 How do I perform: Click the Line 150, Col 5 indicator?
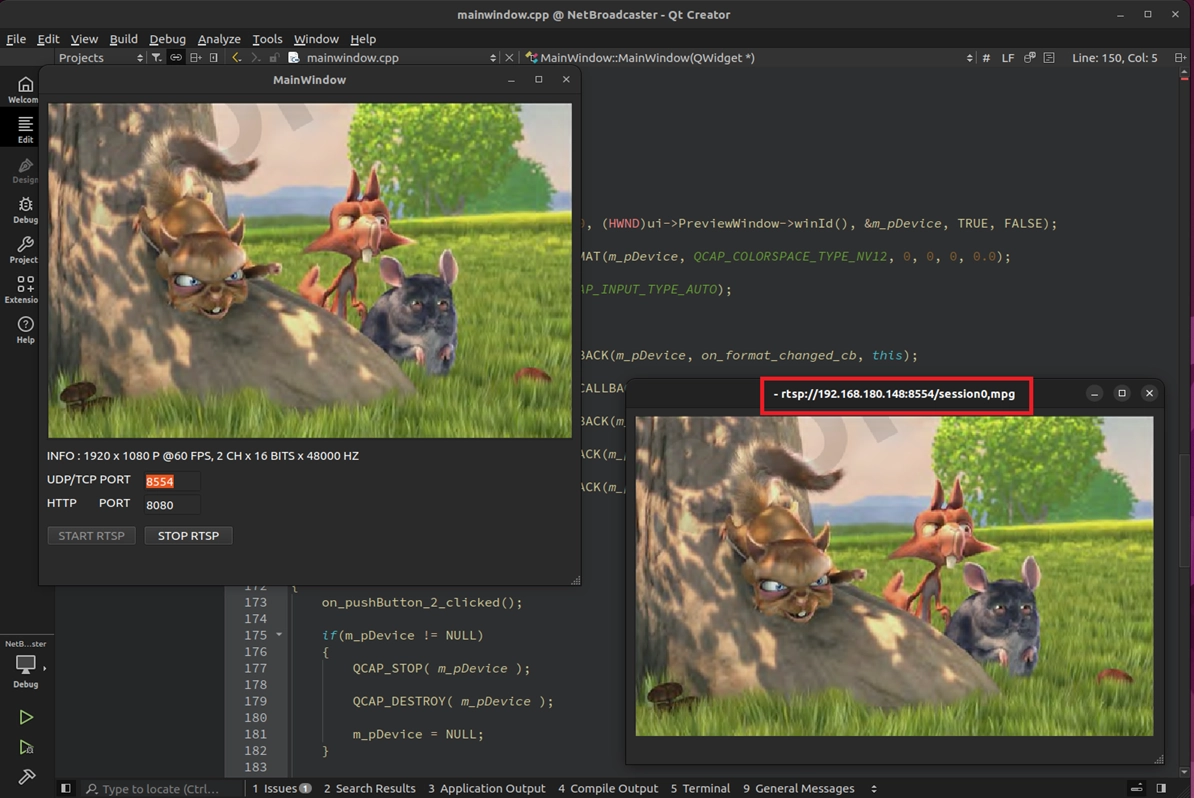click(x=1114, y=58)
